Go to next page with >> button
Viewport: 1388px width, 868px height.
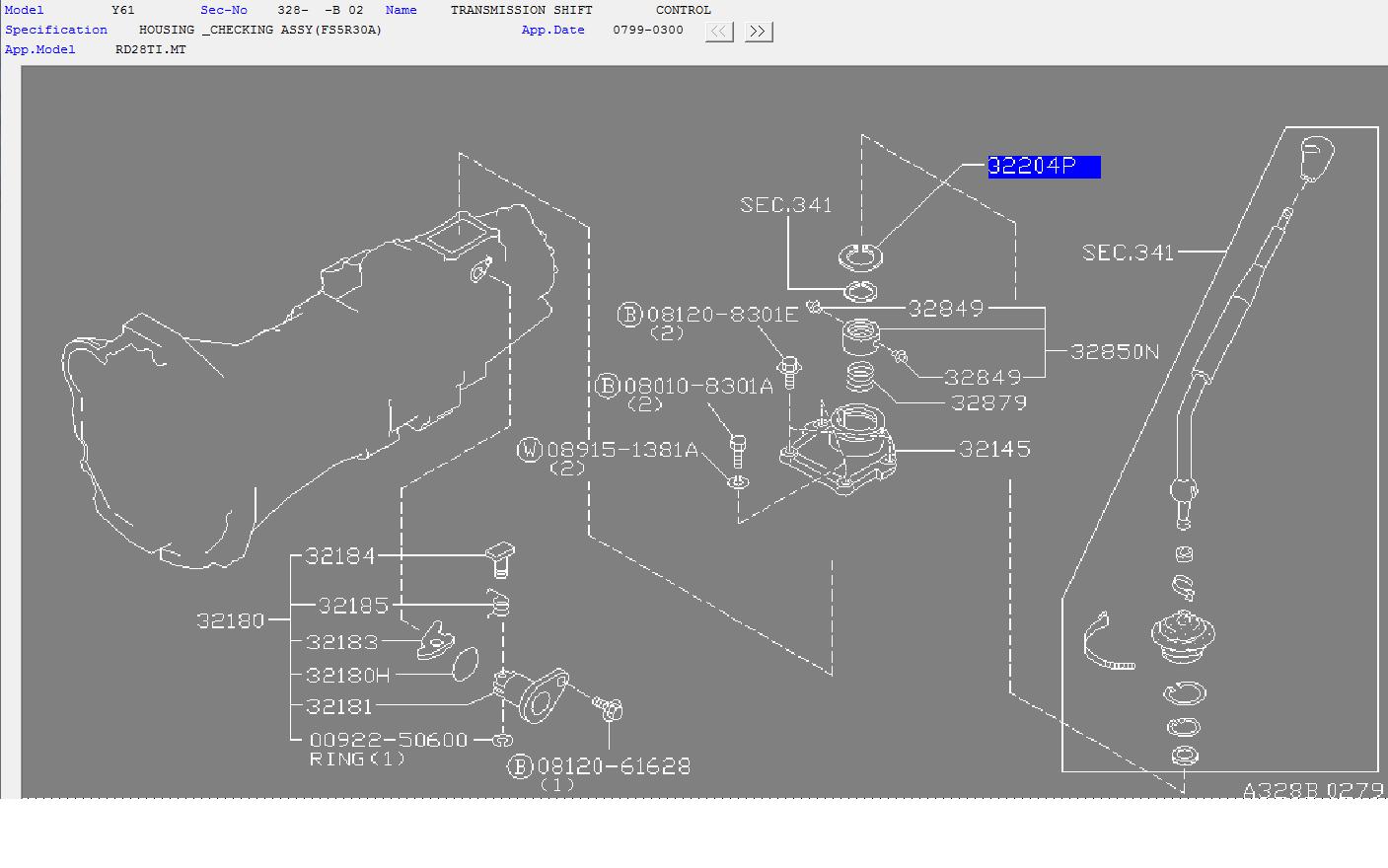(758, 32)
